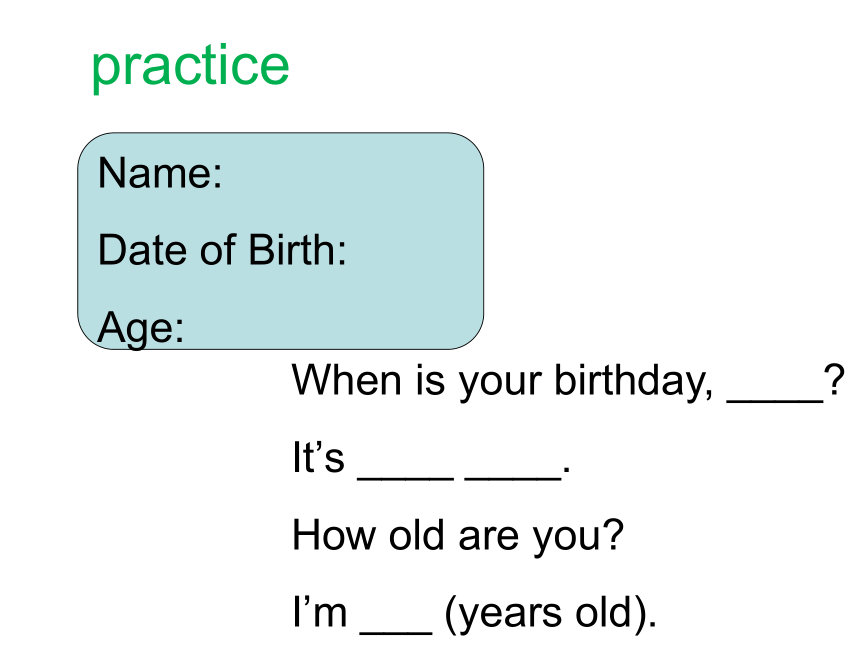Click the green 'practice' title
Viewport: 860px width, 645px height.
(190, 67)
